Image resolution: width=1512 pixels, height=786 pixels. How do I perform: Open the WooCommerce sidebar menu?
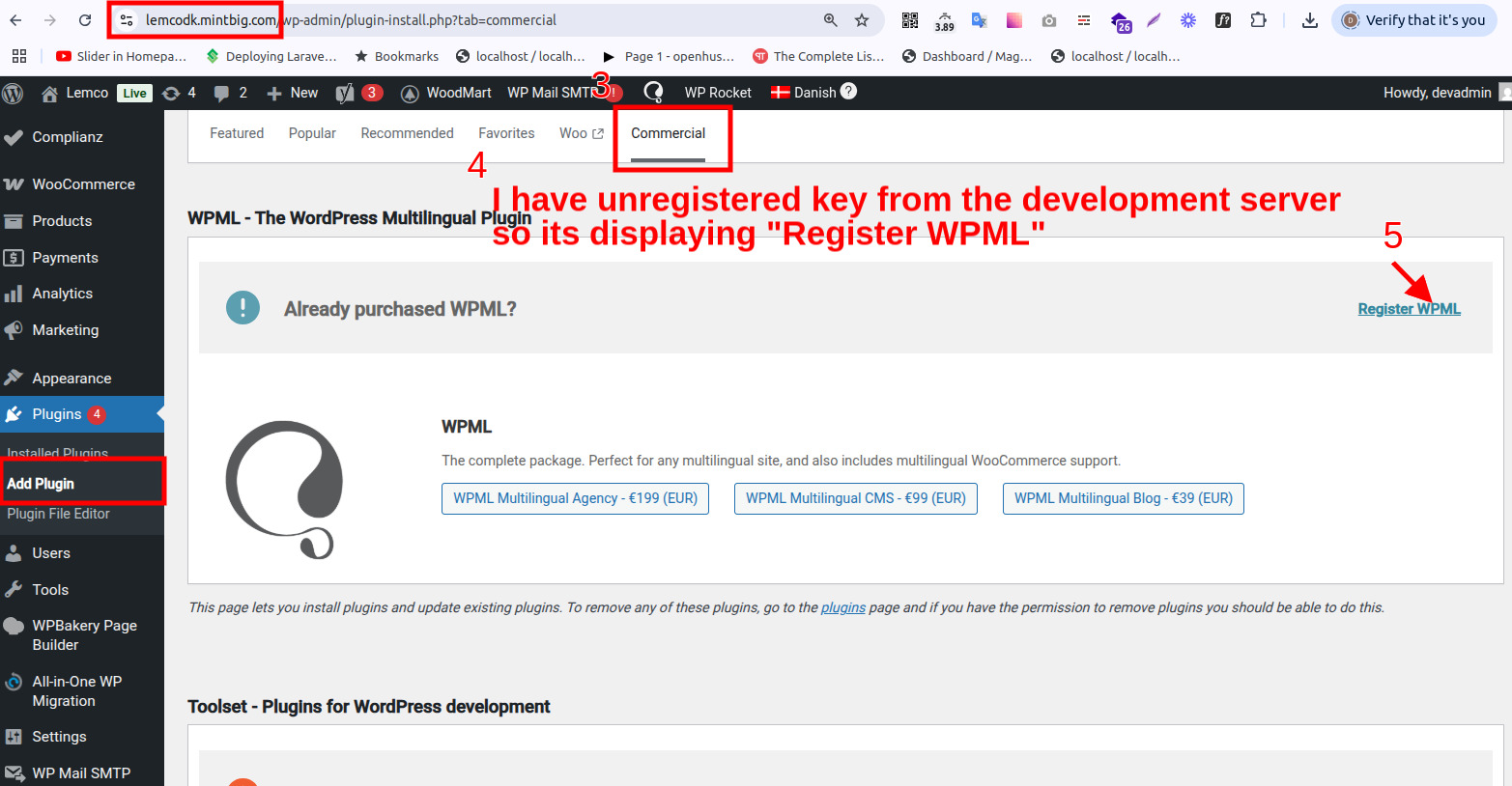click(82, 184)
